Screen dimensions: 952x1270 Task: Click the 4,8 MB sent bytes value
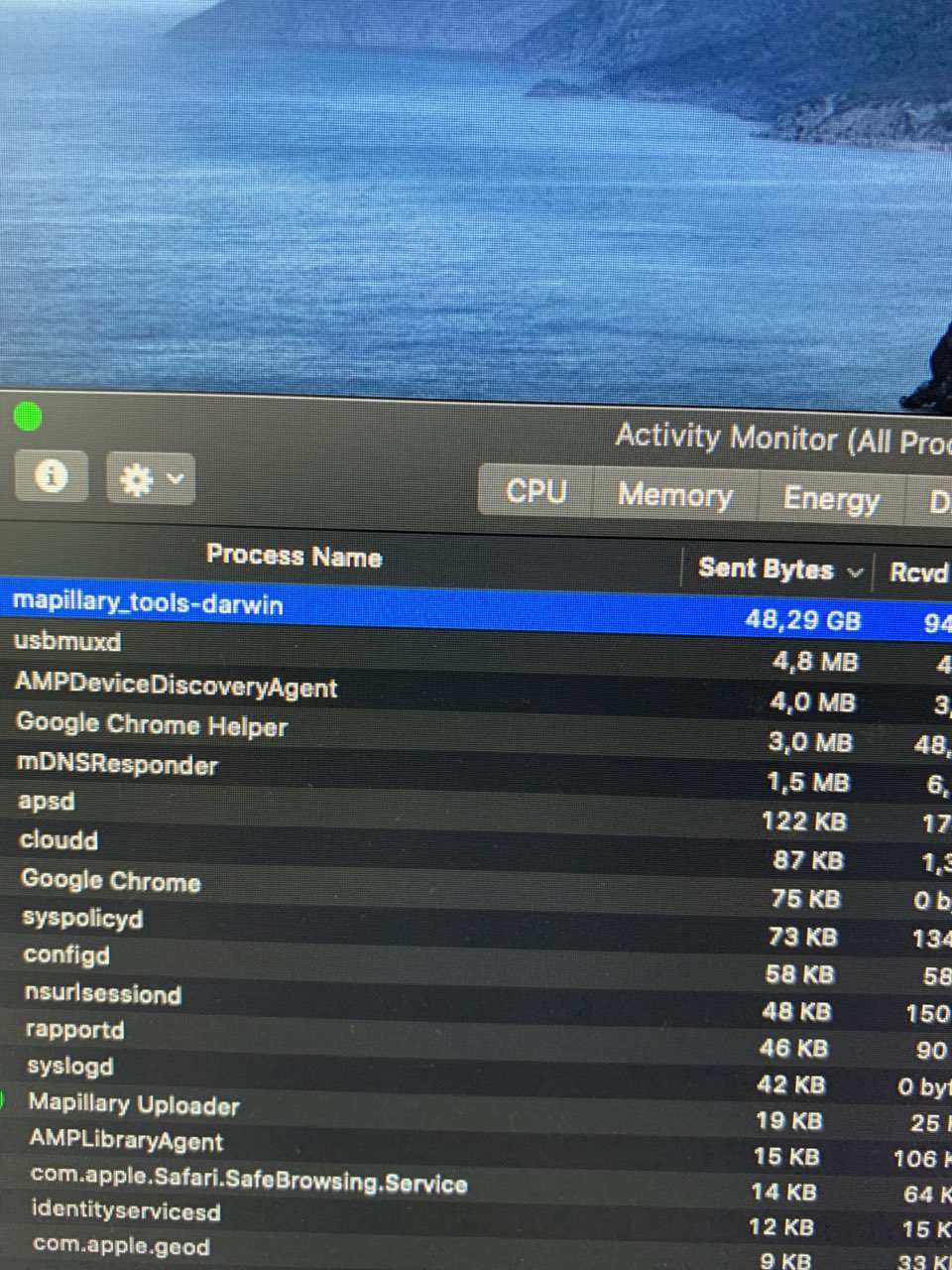coord(814,662)
